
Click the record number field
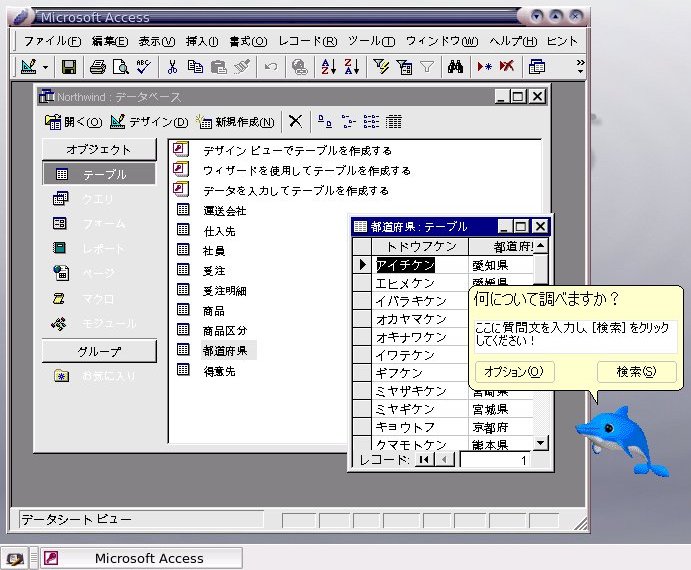click(496, 460)
